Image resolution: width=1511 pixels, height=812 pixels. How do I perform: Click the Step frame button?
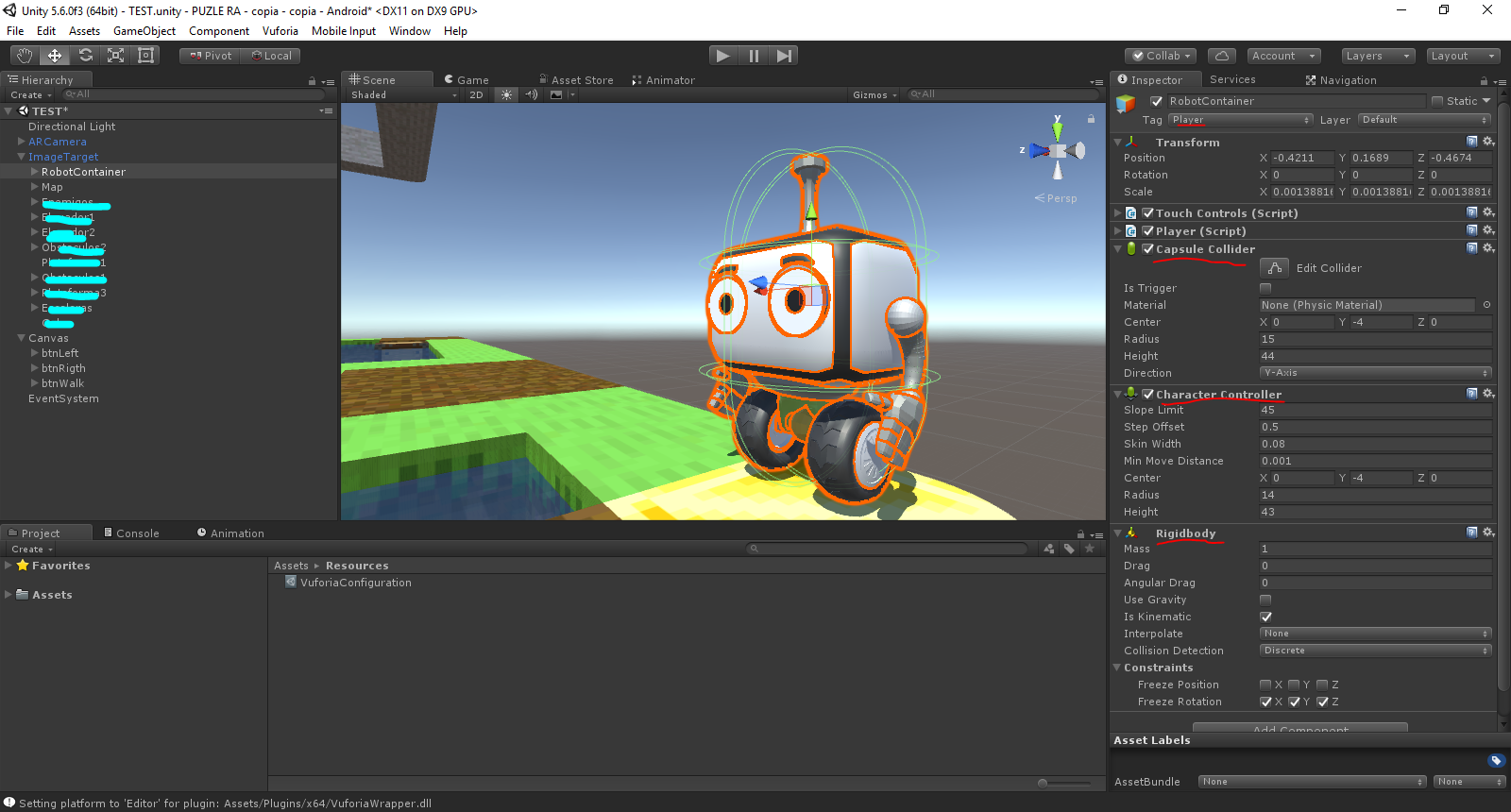784,56
